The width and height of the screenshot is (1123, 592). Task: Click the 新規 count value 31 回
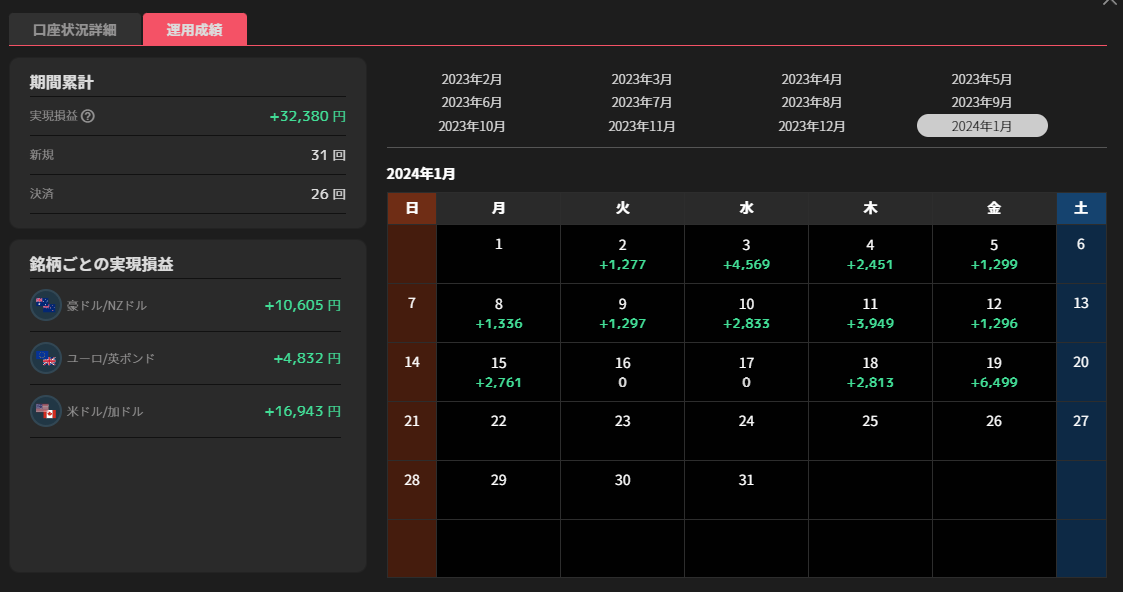pyautogui.click(x=328, y=155)
